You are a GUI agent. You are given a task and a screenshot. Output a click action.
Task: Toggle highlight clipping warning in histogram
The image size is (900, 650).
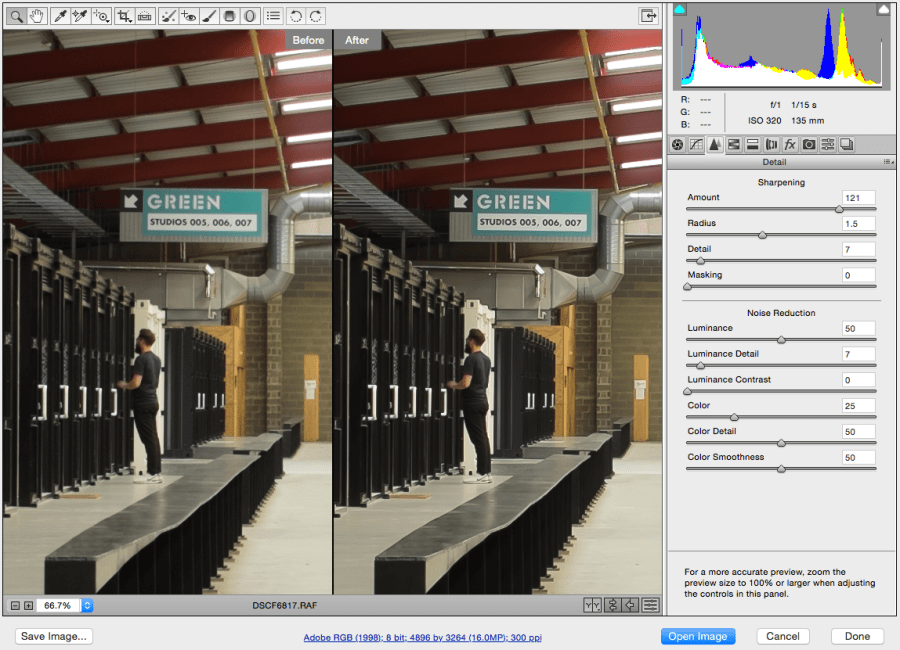pos(882,9)
